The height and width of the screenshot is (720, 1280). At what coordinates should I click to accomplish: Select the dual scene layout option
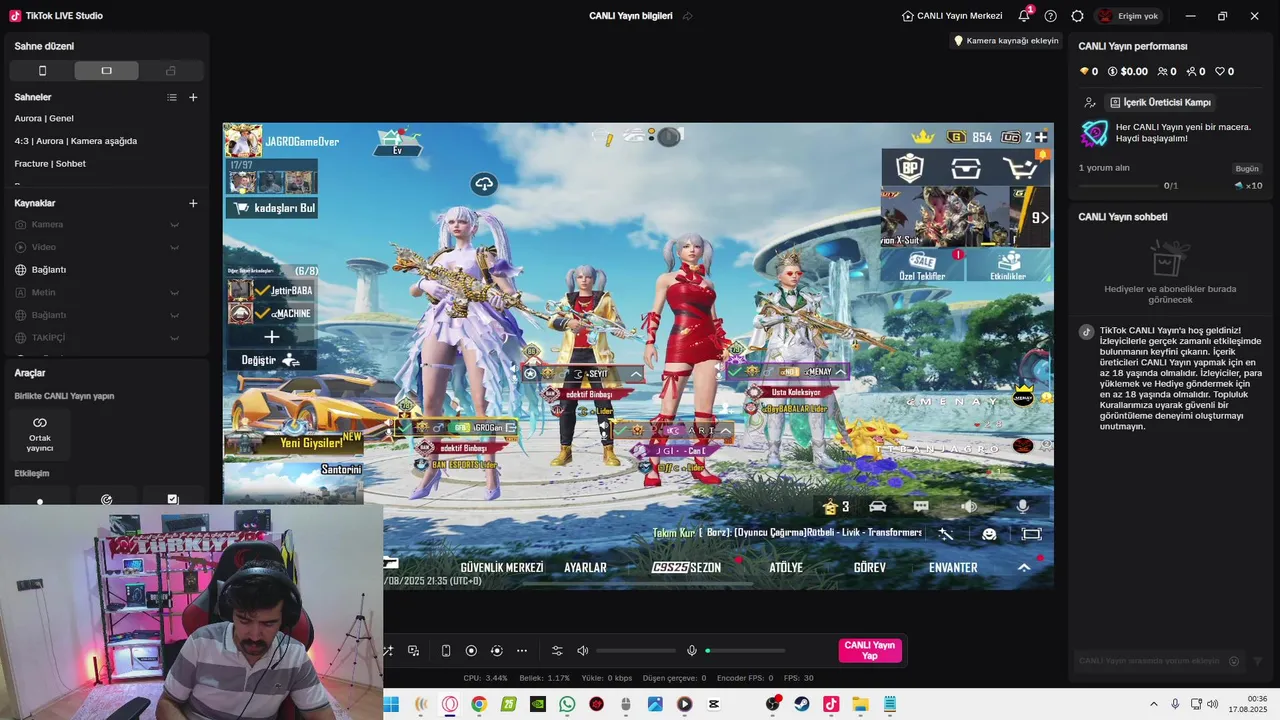point(171,70)
